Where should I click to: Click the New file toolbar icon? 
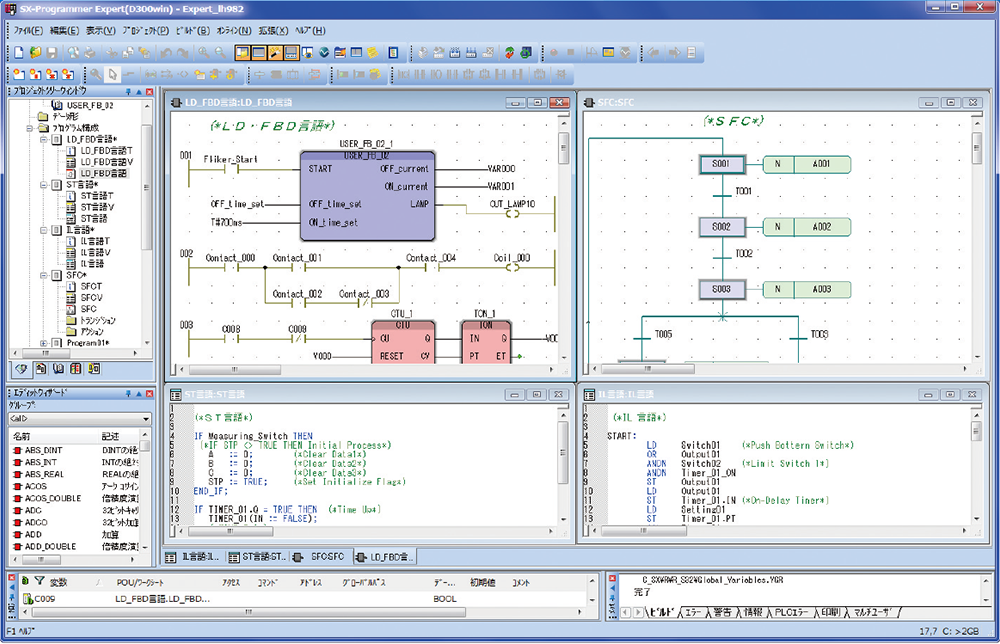coord(18,53)
